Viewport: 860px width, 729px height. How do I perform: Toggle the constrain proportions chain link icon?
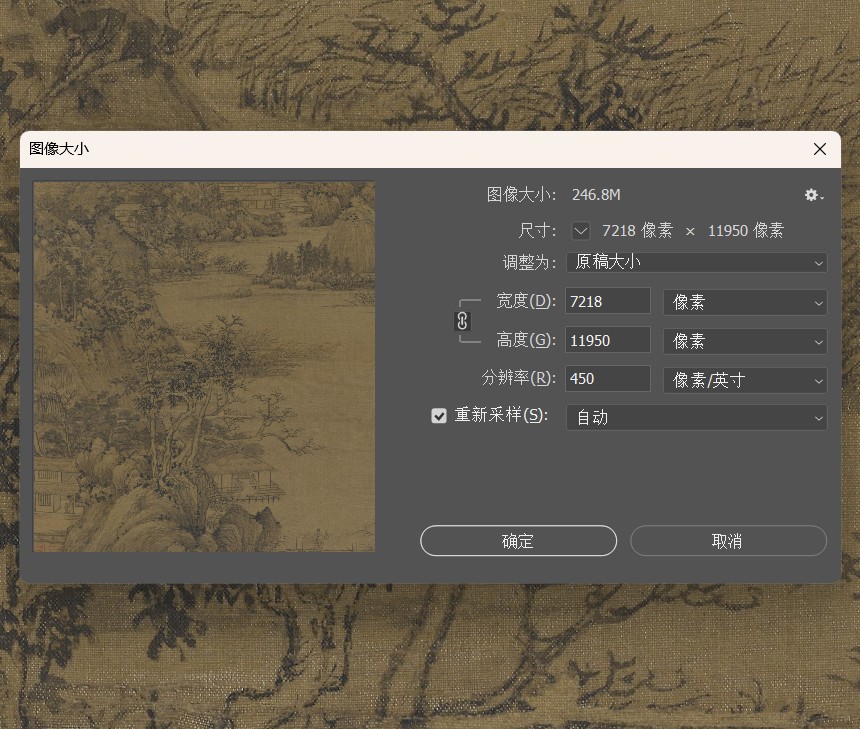(462, 321)
